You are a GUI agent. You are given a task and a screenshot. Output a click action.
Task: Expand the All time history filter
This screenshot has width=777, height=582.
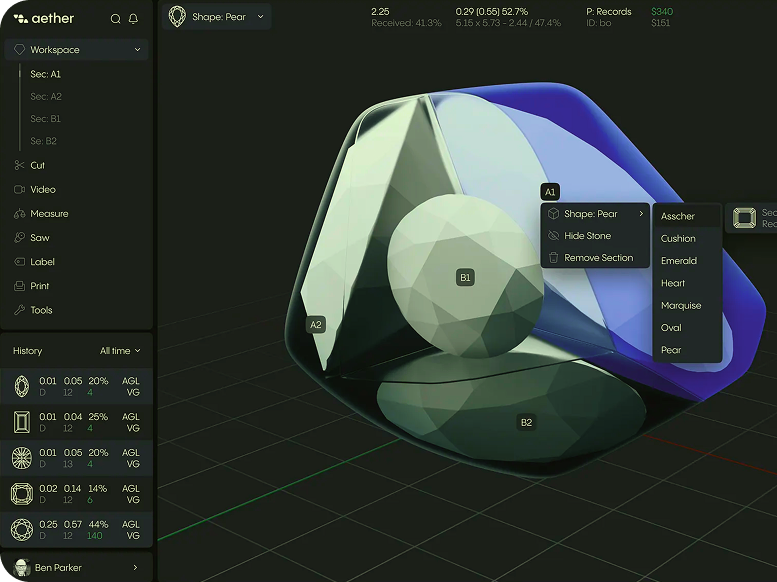coord(120,351)
